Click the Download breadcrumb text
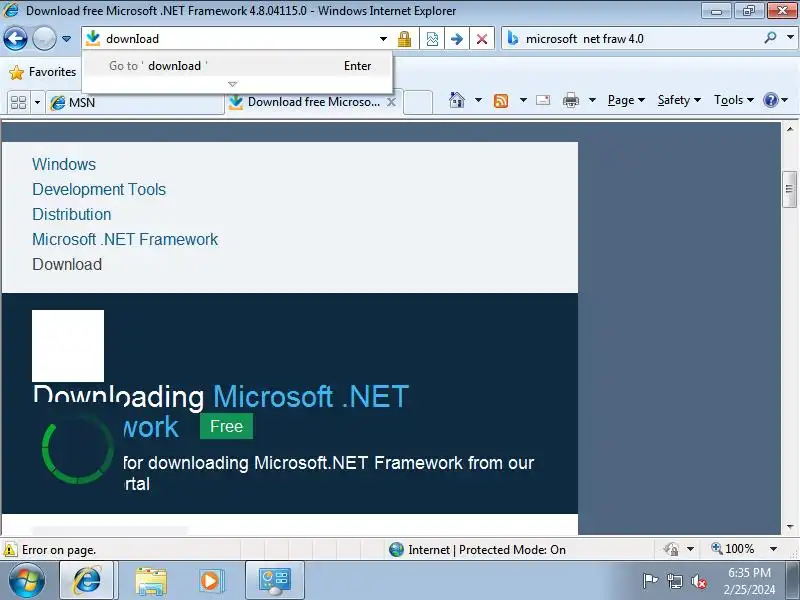 67,264
